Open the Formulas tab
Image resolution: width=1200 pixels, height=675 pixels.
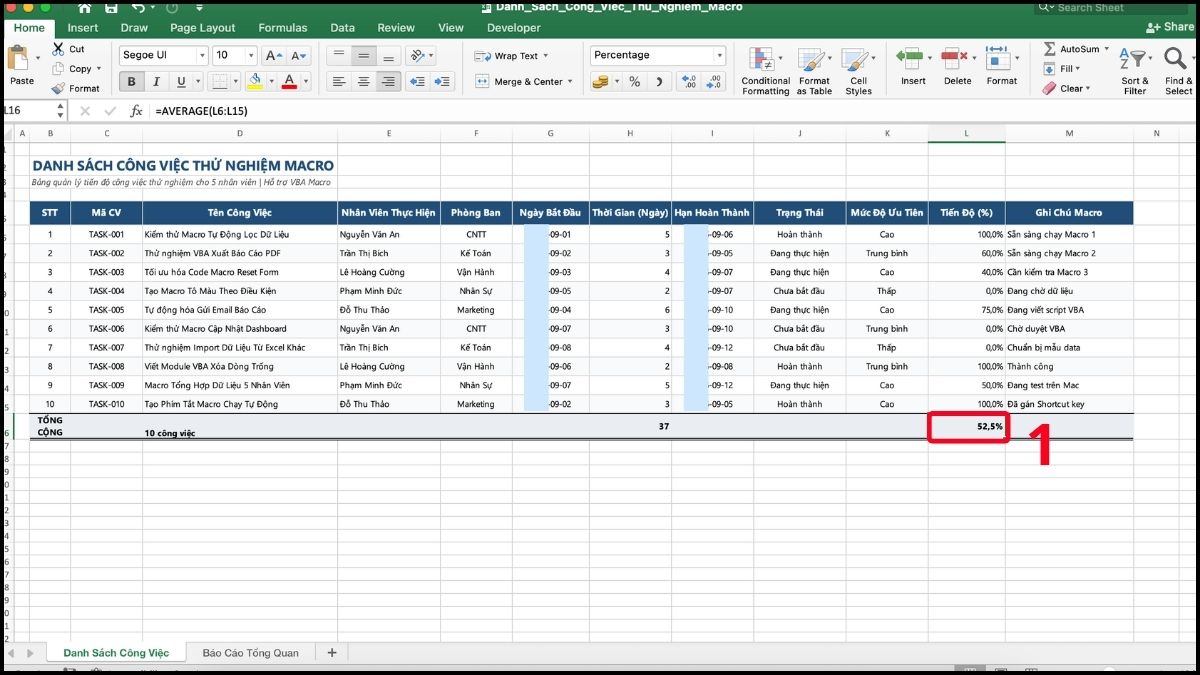[282, 28]
